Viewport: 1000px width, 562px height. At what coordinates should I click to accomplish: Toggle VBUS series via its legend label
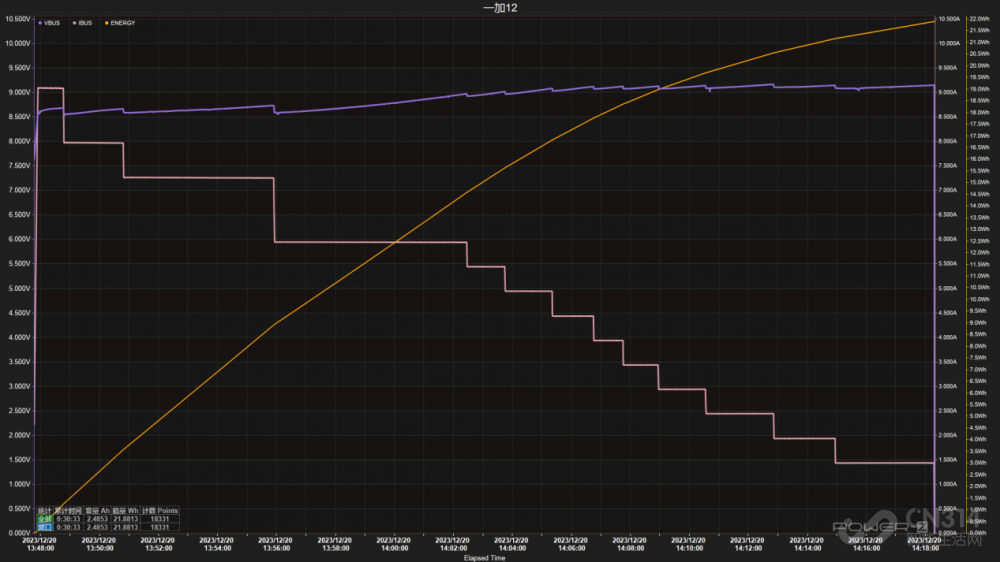pos(52,21)
